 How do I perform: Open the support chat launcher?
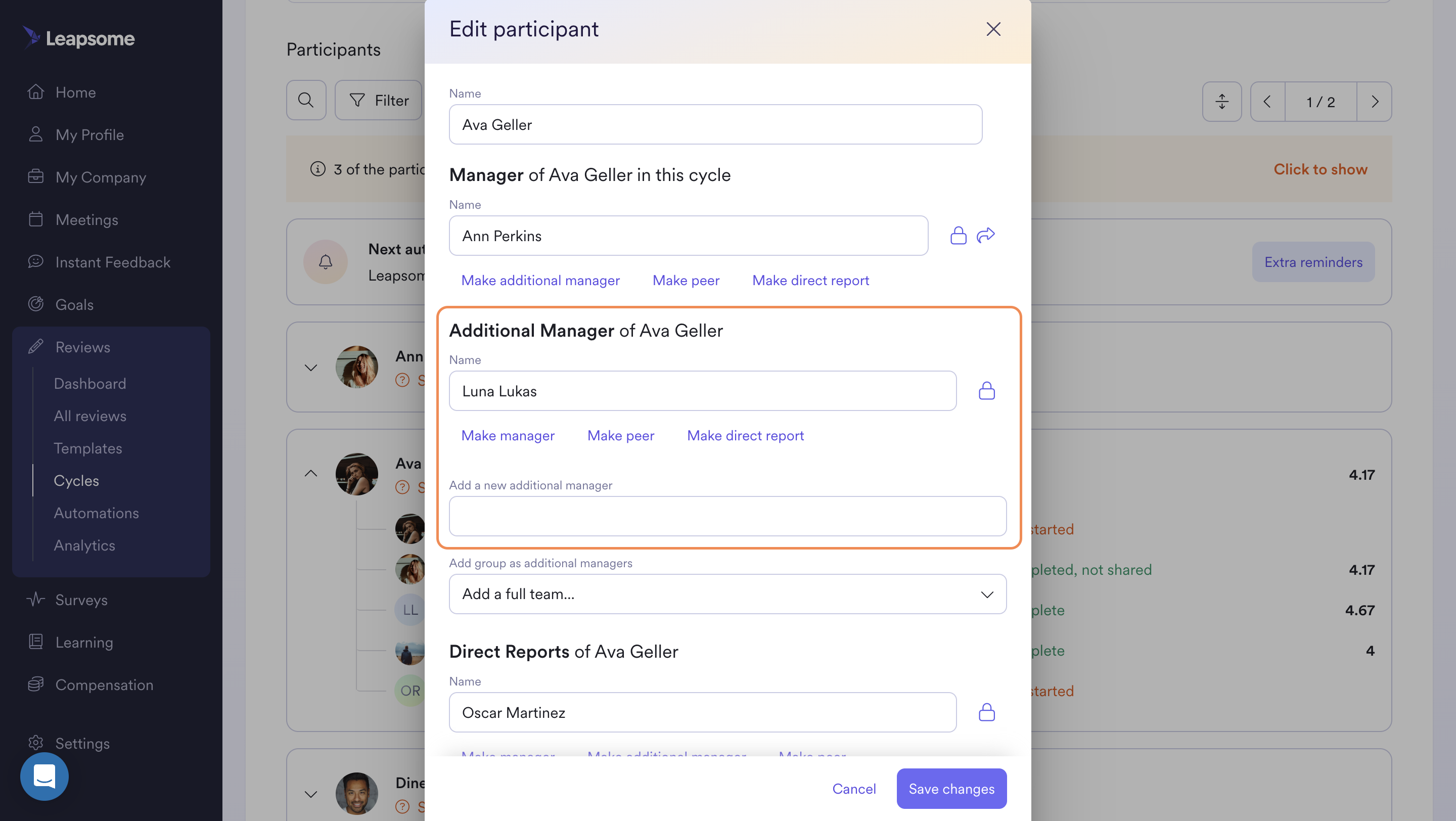(44, 776)
